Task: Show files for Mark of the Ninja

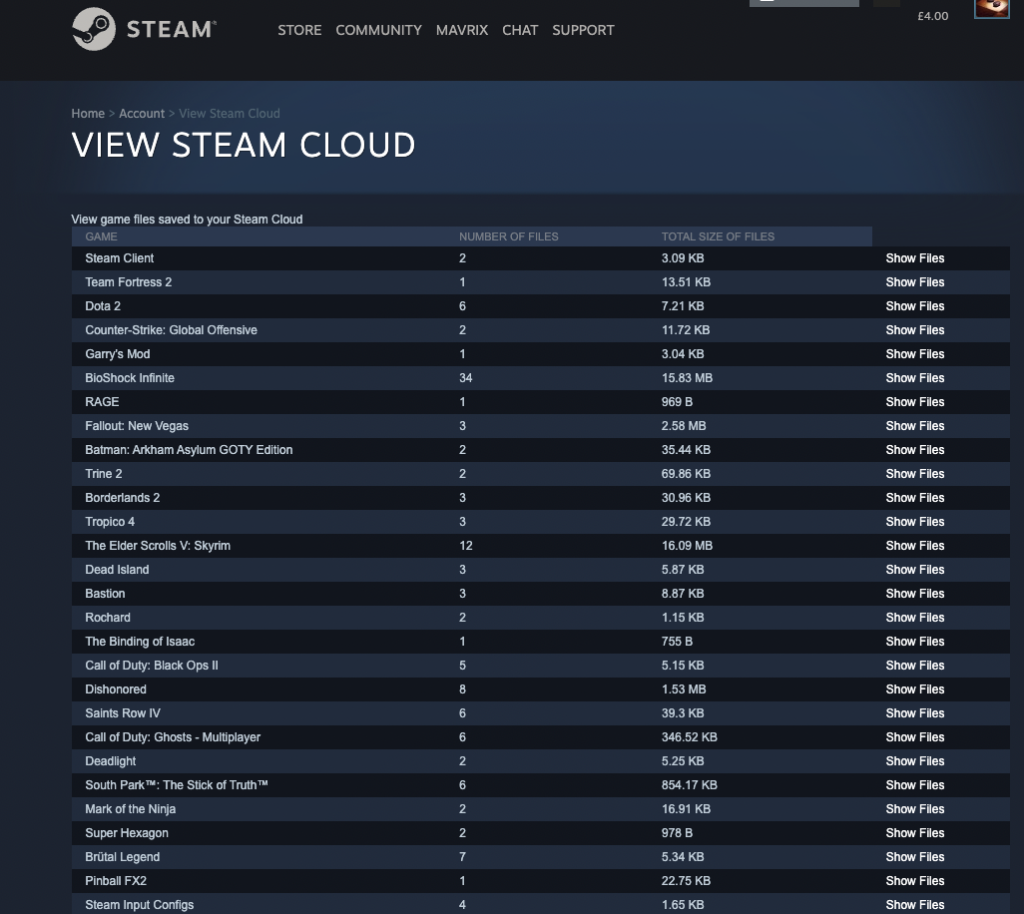Action: coord(915,809)
